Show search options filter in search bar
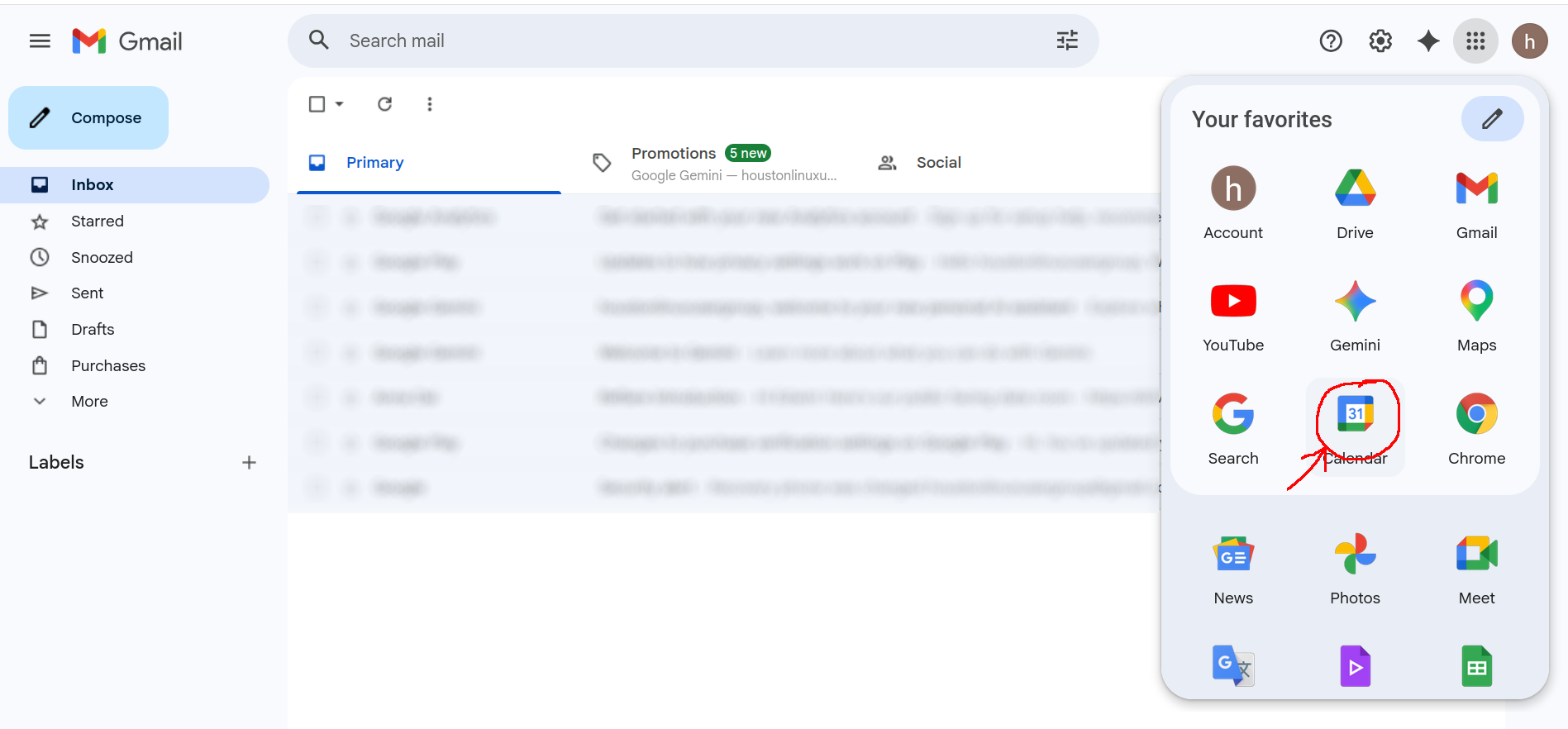Screen dimensions: 1568x729 [x=1067, y=40]
